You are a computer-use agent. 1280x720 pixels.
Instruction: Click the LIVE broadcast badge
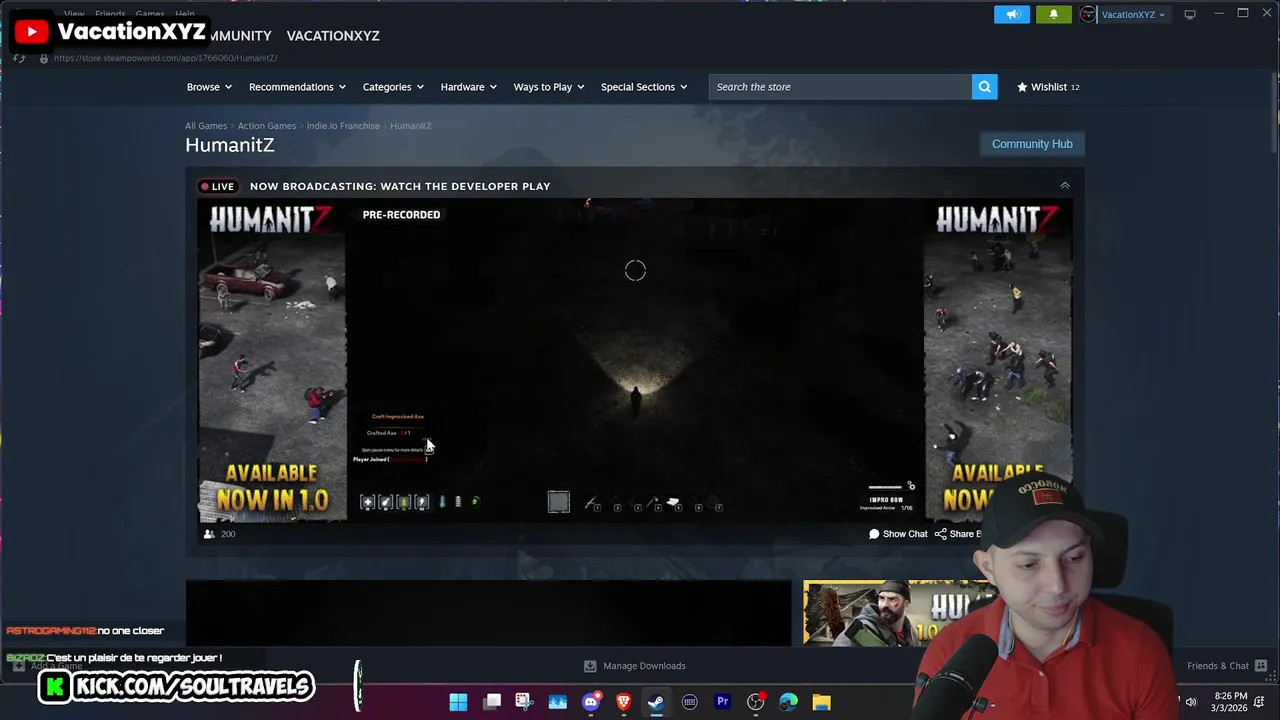point(217,186)
